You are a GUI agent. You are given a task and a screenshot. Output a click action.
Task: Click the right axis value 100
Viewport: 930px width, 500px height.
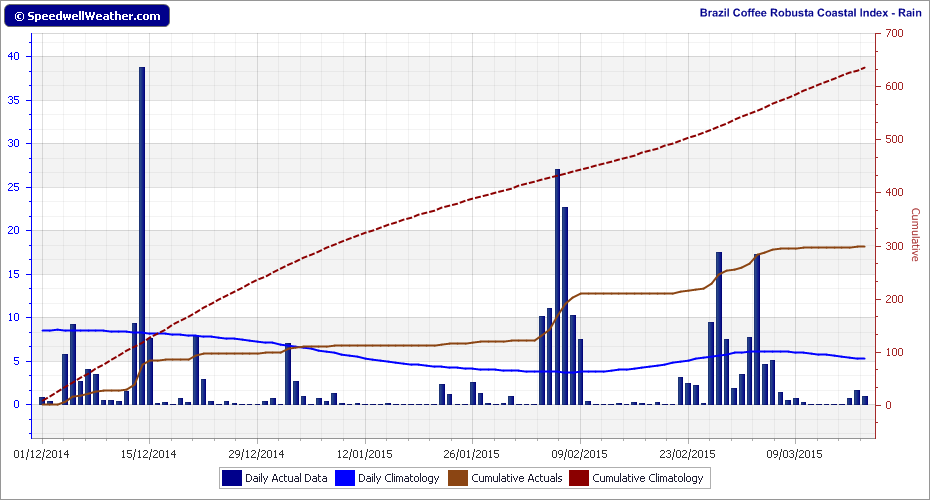click(894, 352)
